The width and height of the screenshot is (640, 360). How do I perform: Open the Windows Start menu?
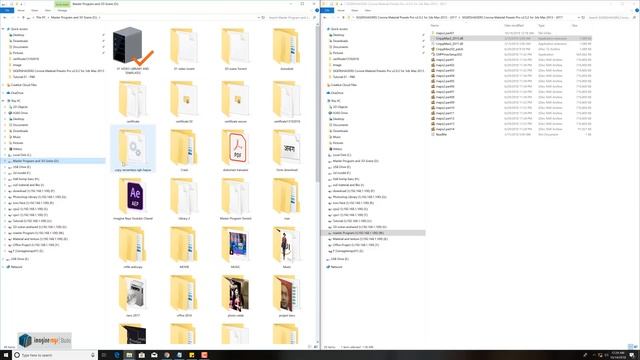click(6, 355)
